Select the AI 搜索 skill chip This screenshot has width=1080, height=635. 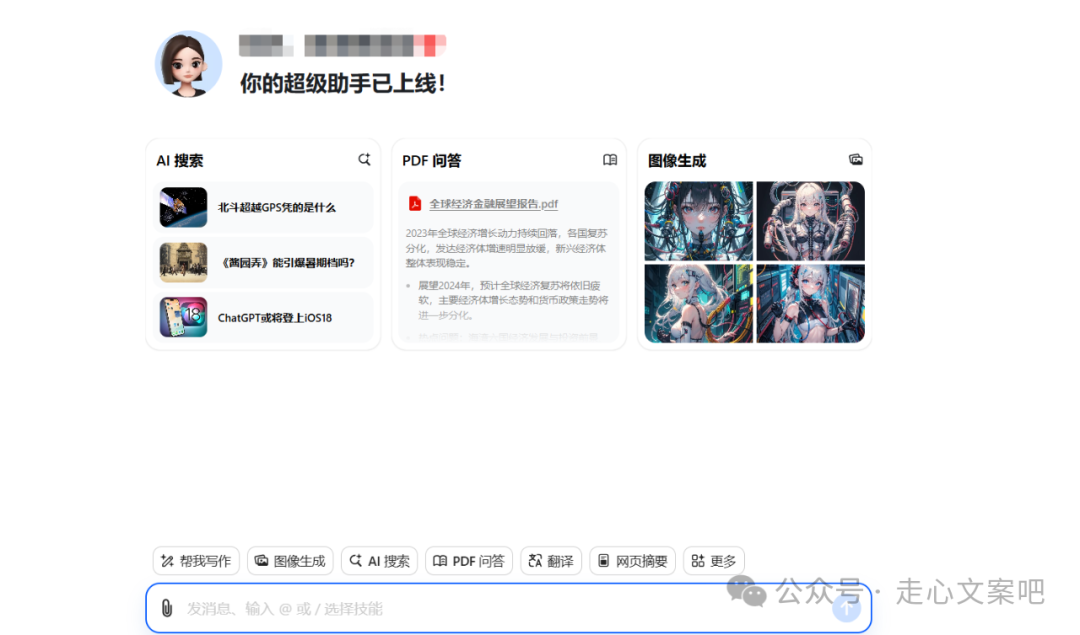pyautogui.click(x=380, y=561)
